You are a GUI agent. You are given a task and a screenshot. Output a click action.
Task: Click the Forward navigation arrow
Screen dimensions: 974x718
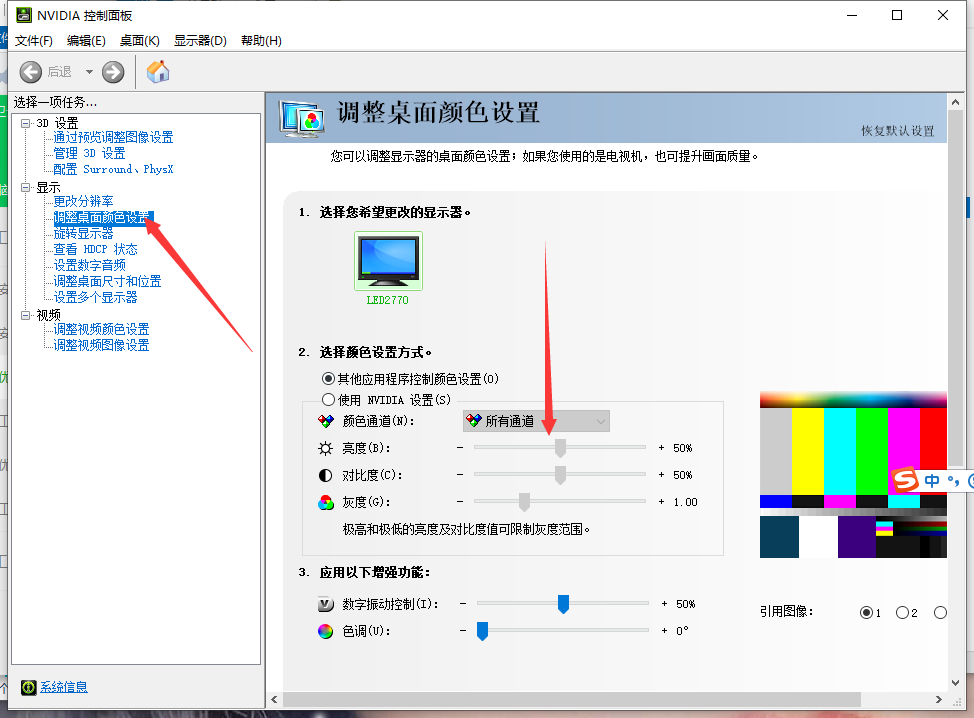coord(111,71)
